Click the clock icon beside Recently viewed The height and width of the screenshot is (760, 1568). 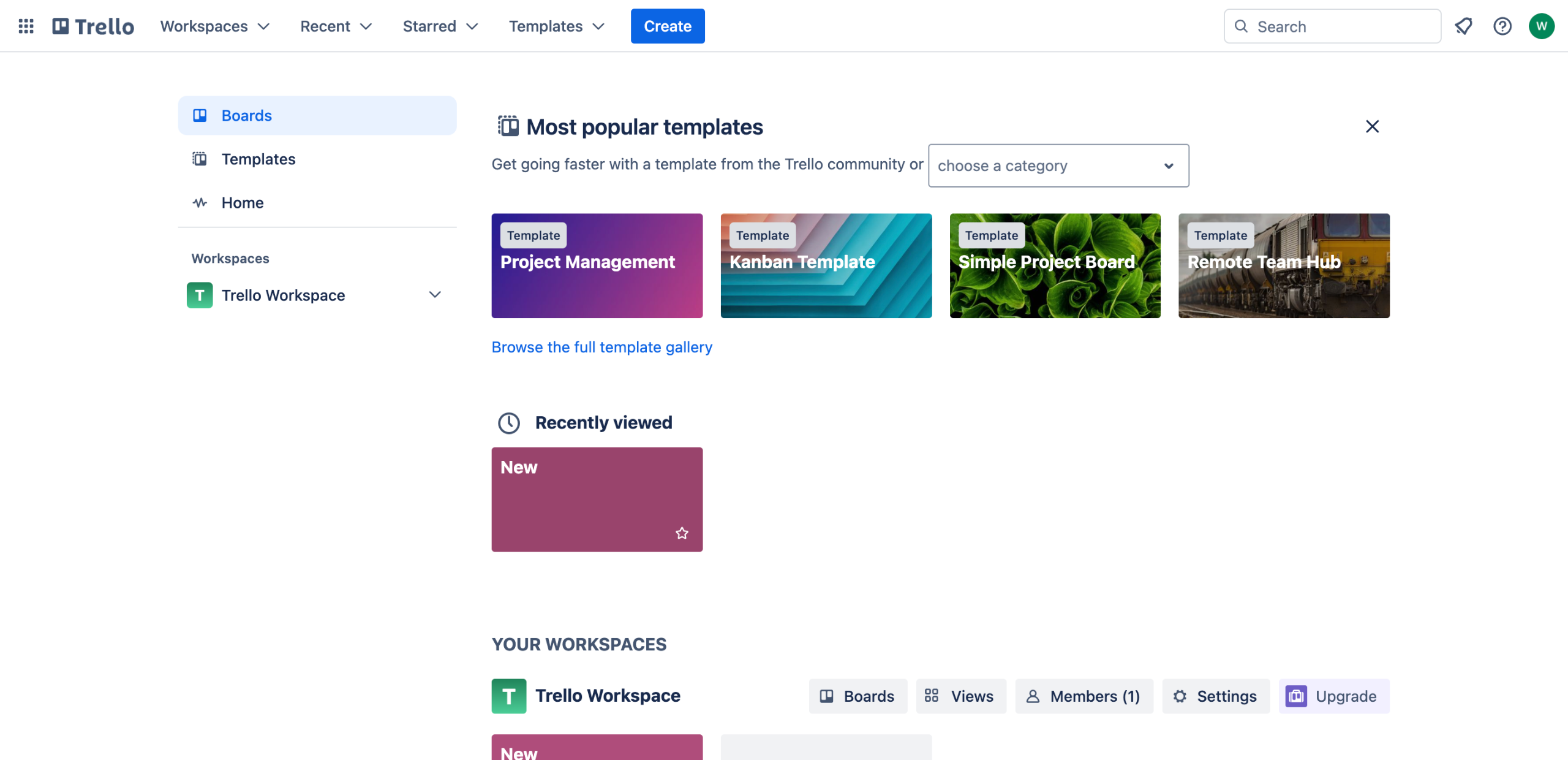tap(508, 423)
